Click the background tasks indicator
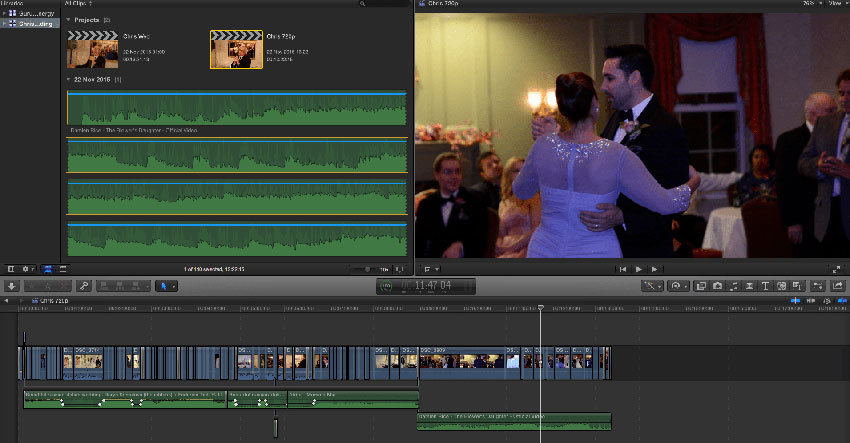850x443 pixels. 386,286
